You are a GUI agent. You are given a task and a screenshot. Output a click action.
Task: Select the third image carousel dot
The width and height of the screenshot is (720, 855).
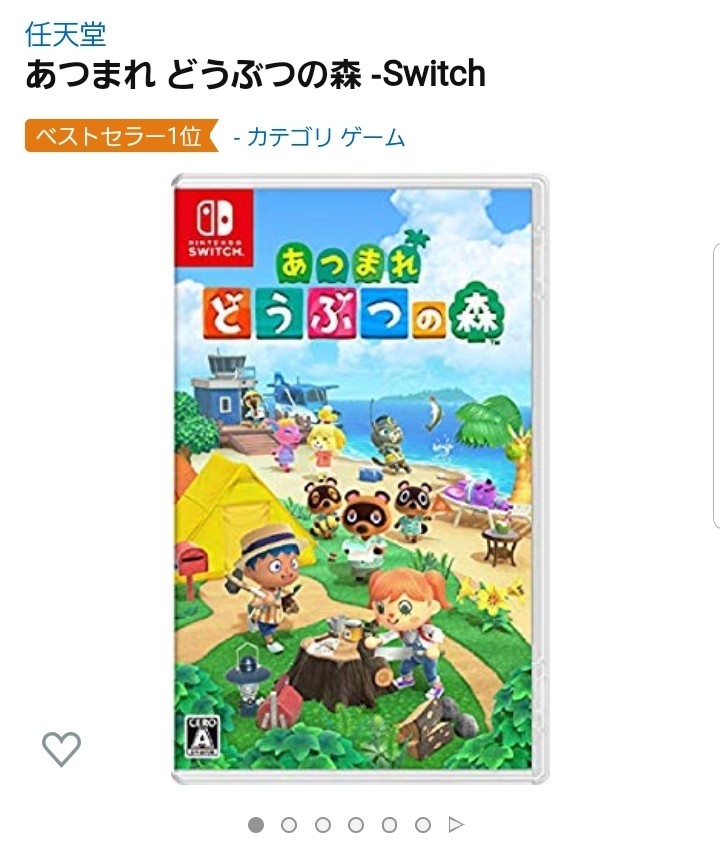coord(323,824)
